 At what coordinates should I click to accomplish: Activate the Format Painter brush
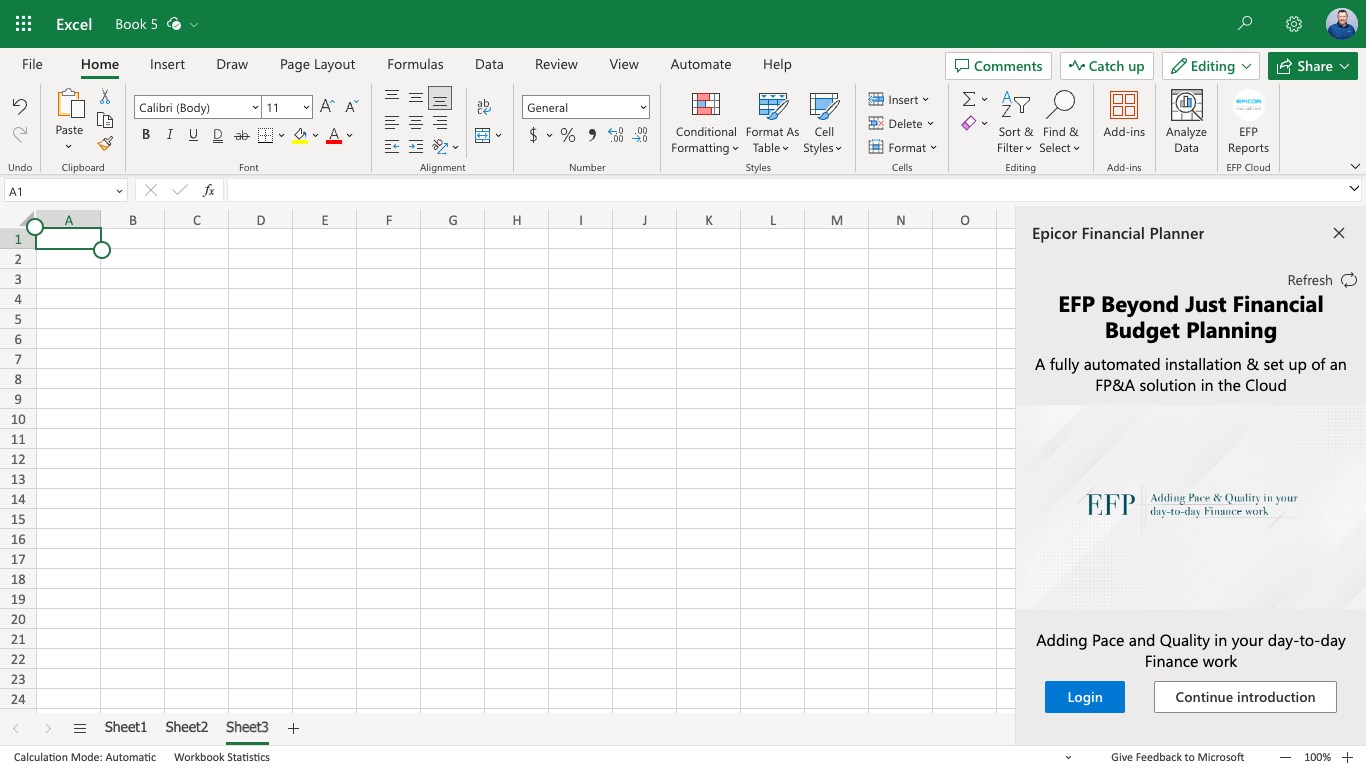coord(105,143)
